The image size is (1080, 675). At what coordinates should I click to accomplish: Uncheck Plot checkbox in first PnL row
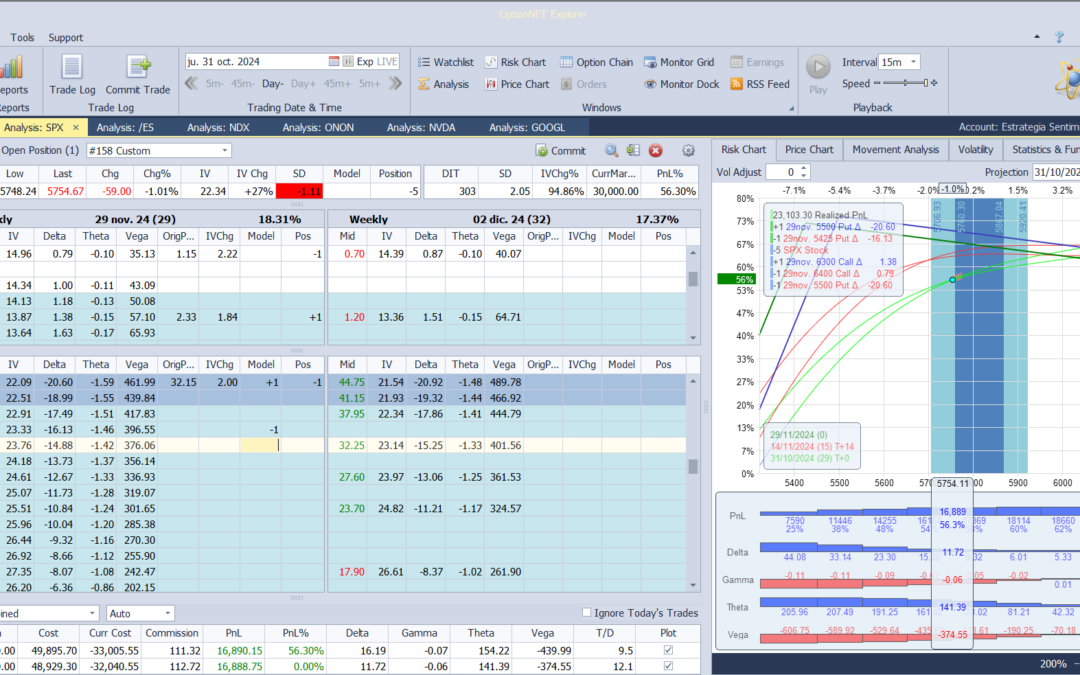click(x=668, y=650)
